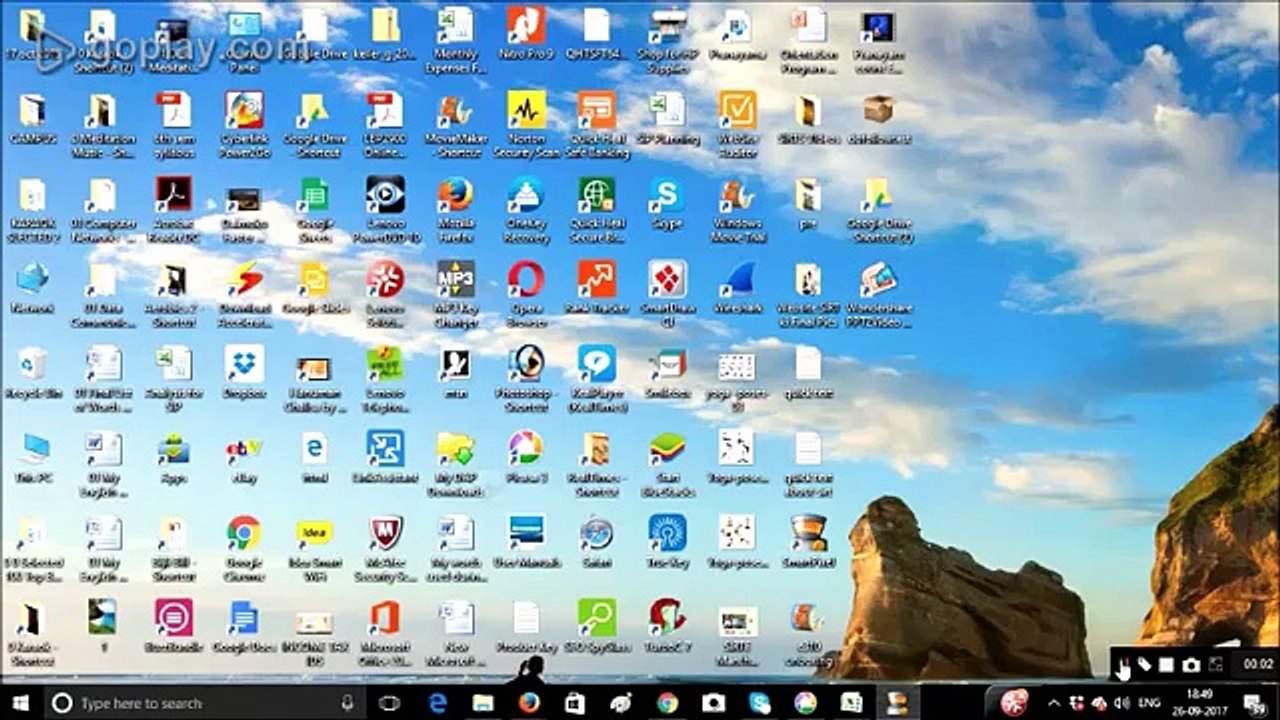Screen dimensions: 1280x720
Task: Select the Safari desktop shortcut
Action: [596, 542]
